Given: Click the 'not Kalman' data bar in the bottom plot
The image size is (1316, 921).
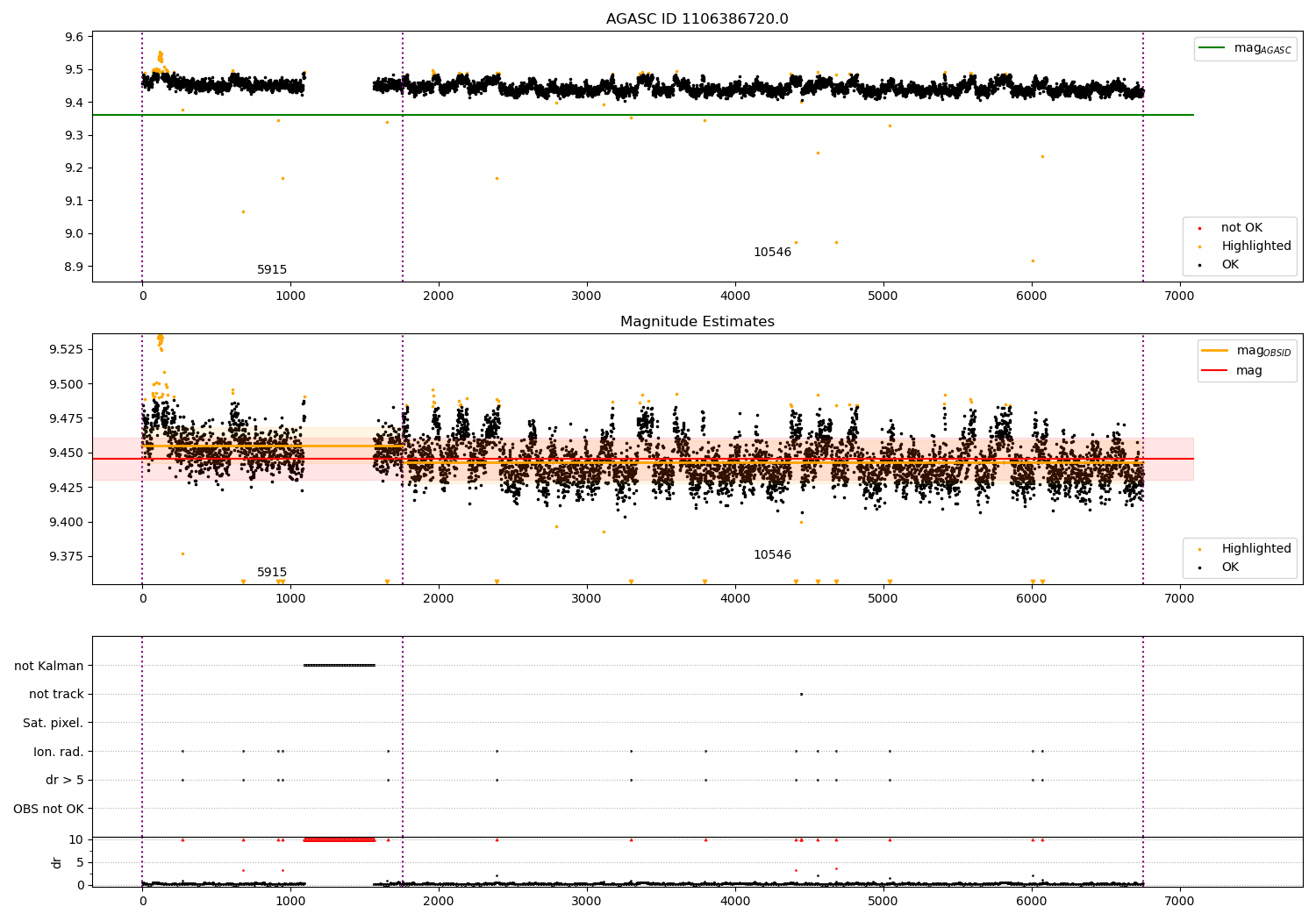Looking at the screenshot, I should point(340,666).
